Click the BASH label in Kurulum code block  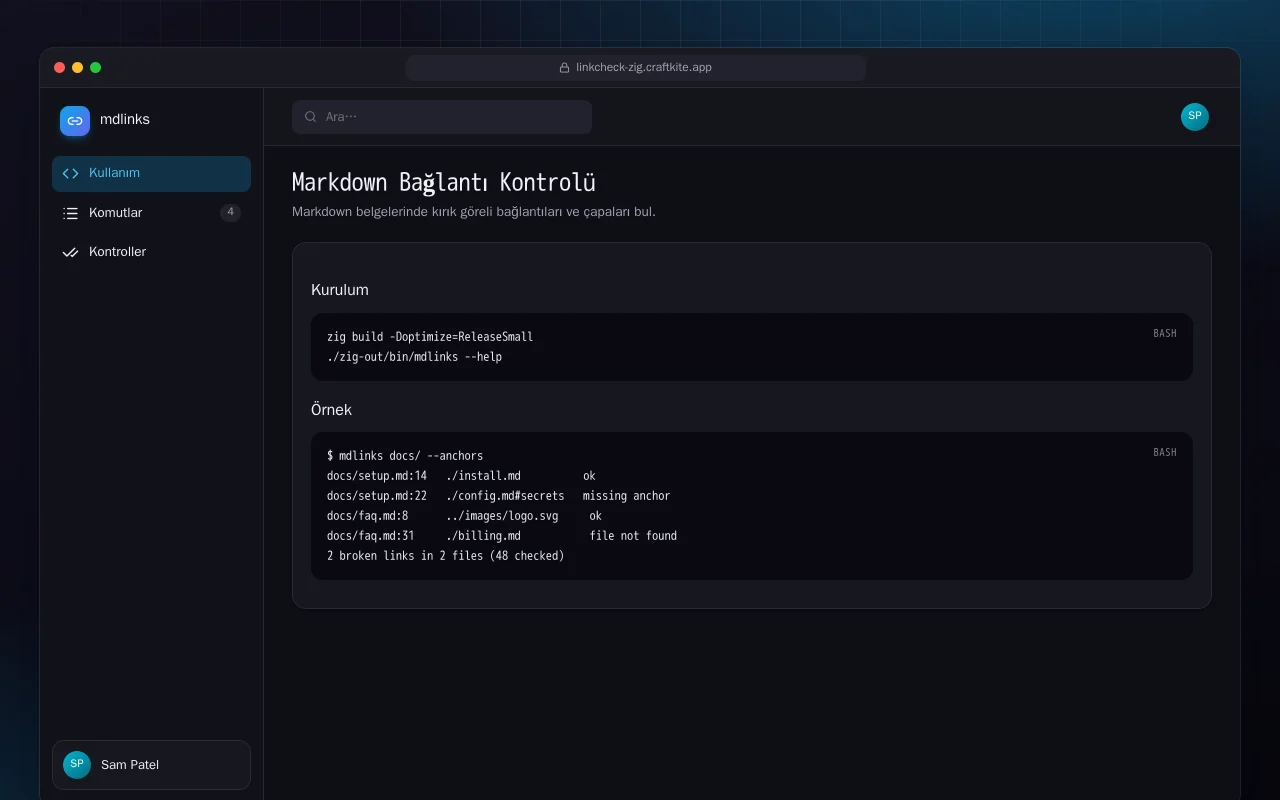point(1165,333)
